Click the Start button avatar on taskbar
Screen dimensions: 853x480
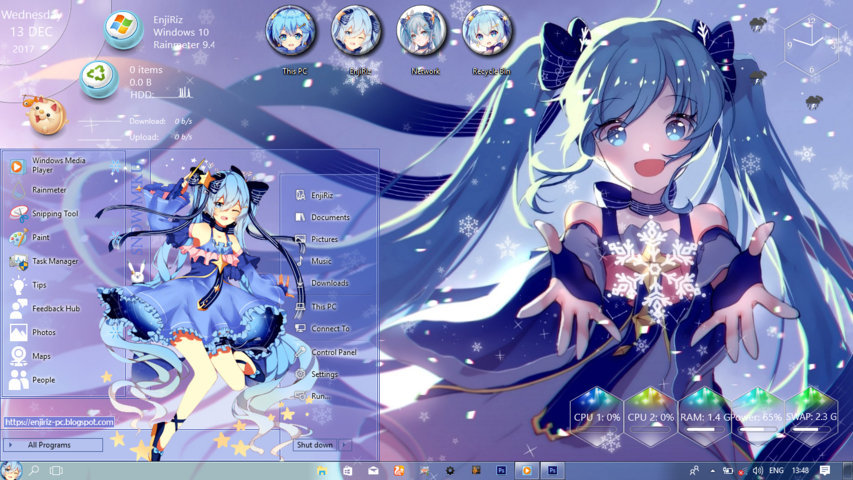[x=11, y=470]
